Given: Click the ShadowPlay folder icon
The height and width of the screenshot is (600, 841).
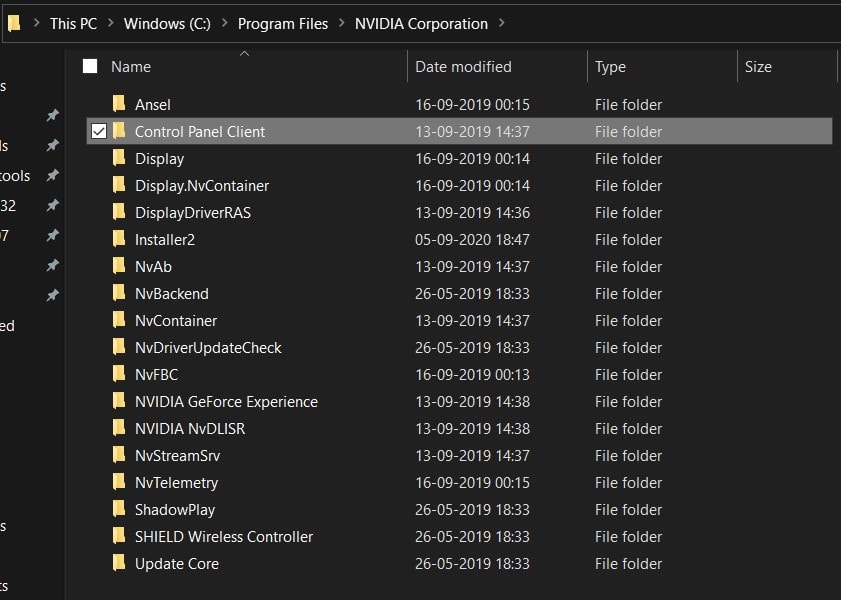Looking at the screenshot, I should click(119, 508).
